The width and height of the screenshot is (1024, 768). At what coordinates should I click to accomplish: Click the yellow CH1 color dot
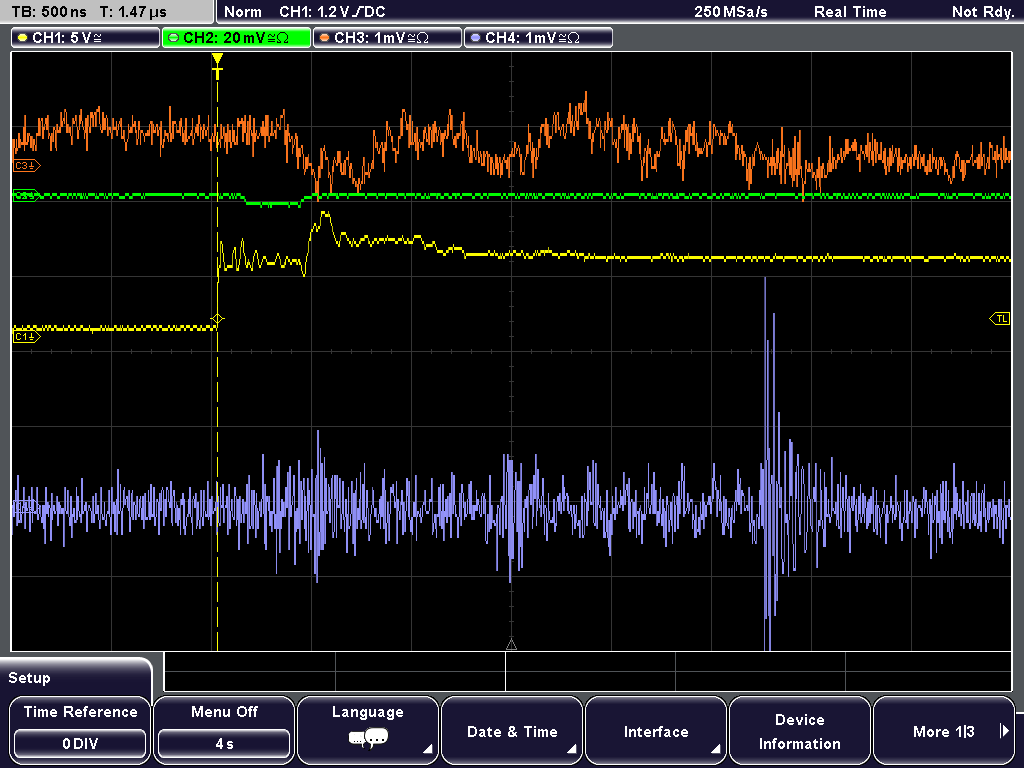click(x=23, y=38)
